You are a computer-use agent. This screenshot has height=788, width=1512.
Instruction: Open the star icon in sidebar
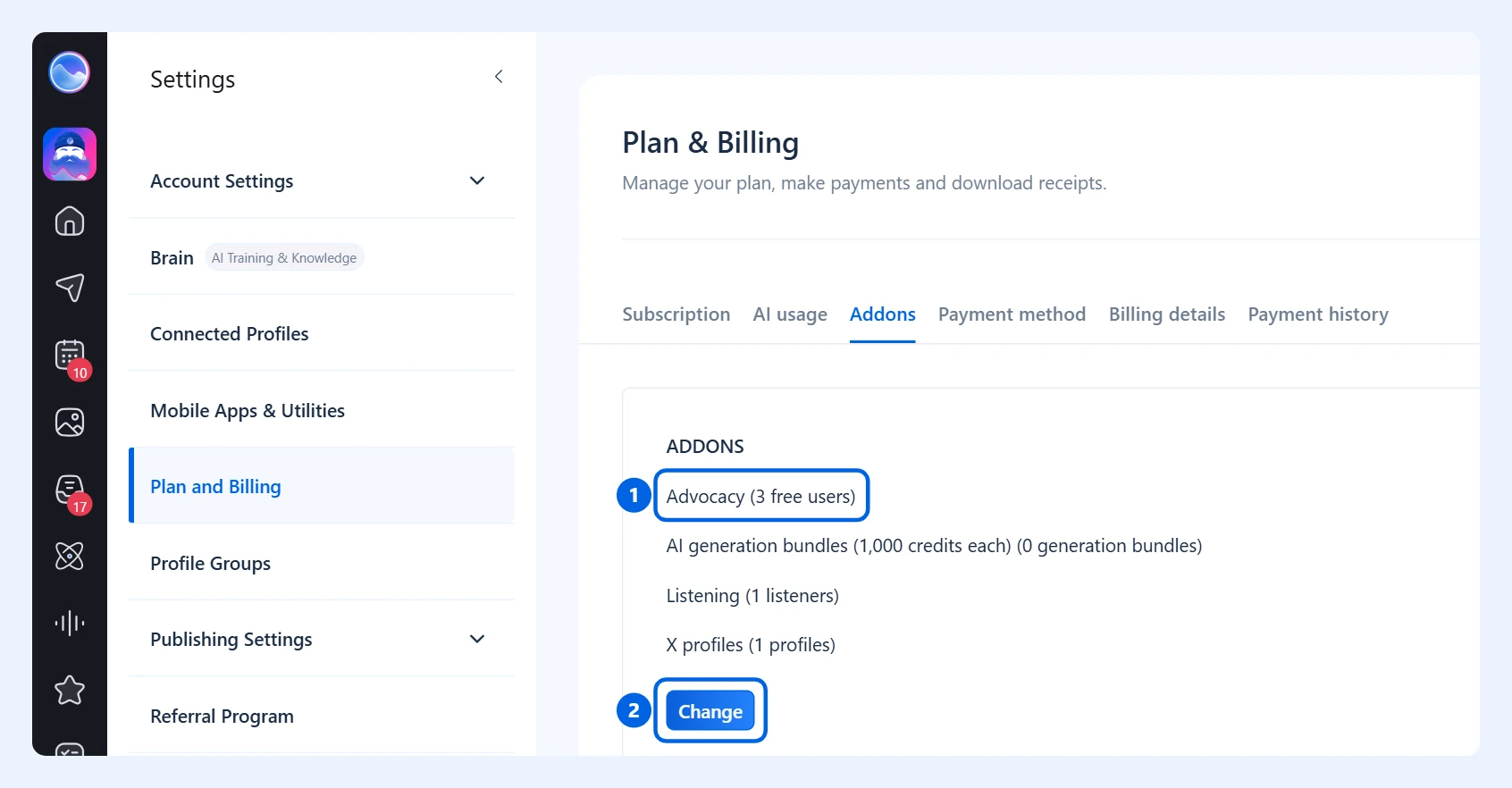70,690
